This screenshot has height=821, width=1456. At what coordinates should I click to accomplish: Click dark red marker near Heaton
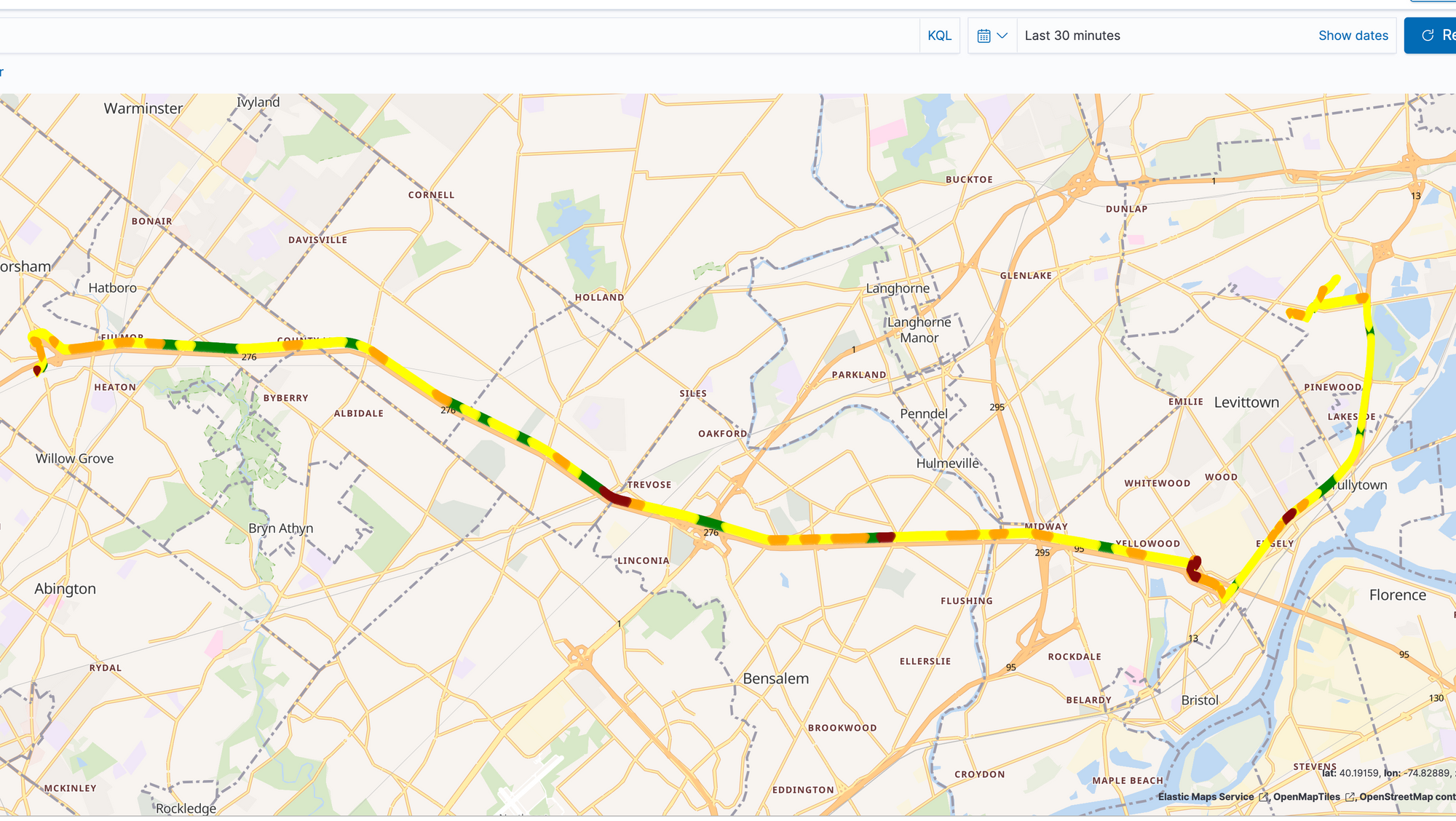(38, 370)
